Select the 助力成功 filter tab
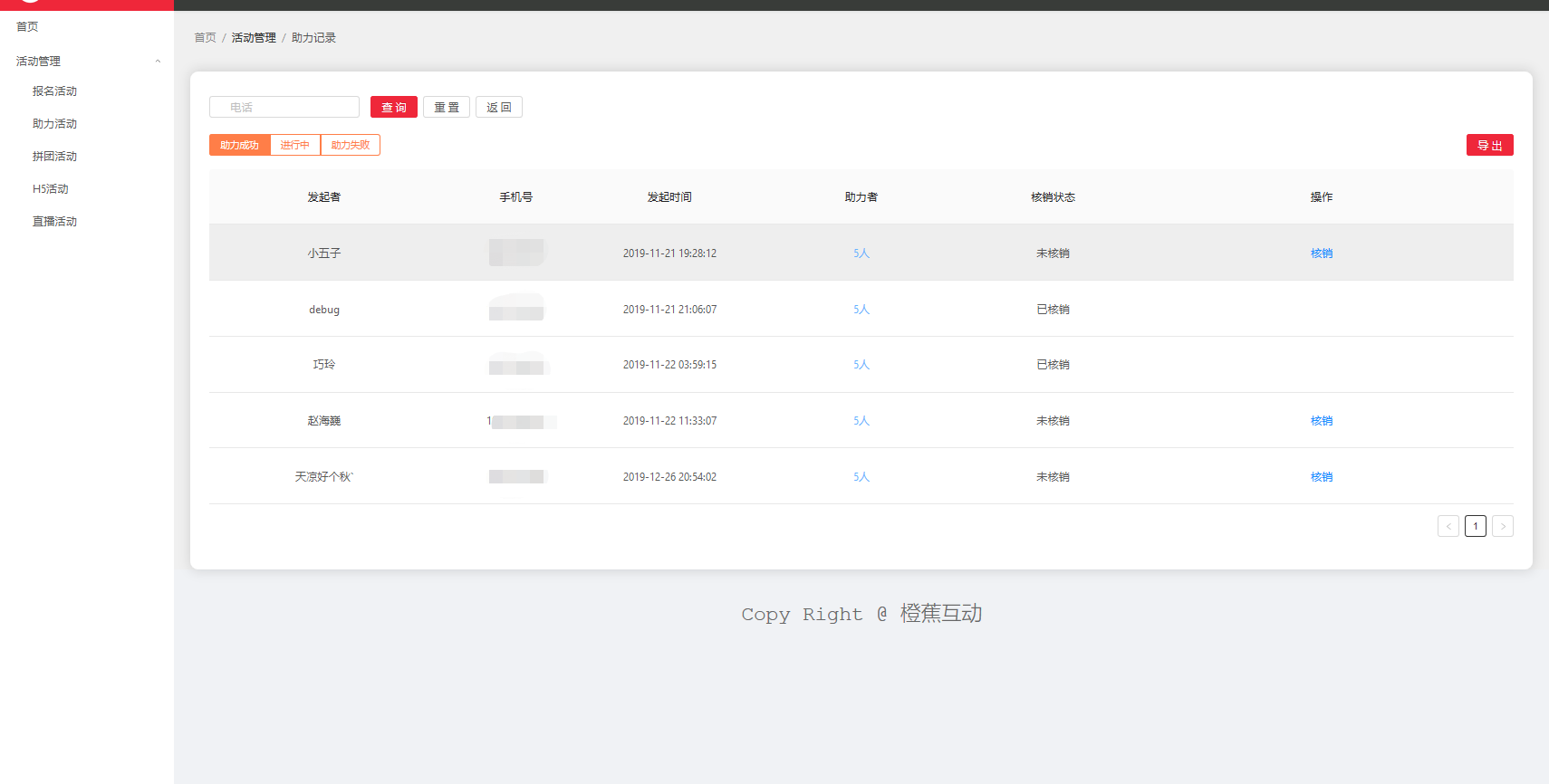Screen dimensions: 1549x784 239,145
